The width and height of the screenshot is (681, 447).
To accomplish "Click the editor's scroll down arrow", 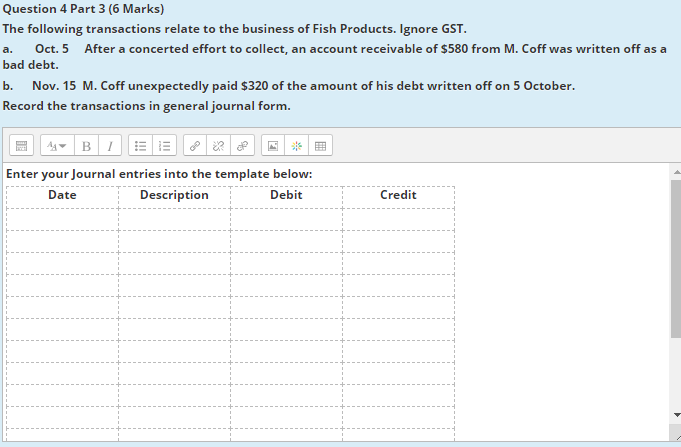I will coord(676,415).
